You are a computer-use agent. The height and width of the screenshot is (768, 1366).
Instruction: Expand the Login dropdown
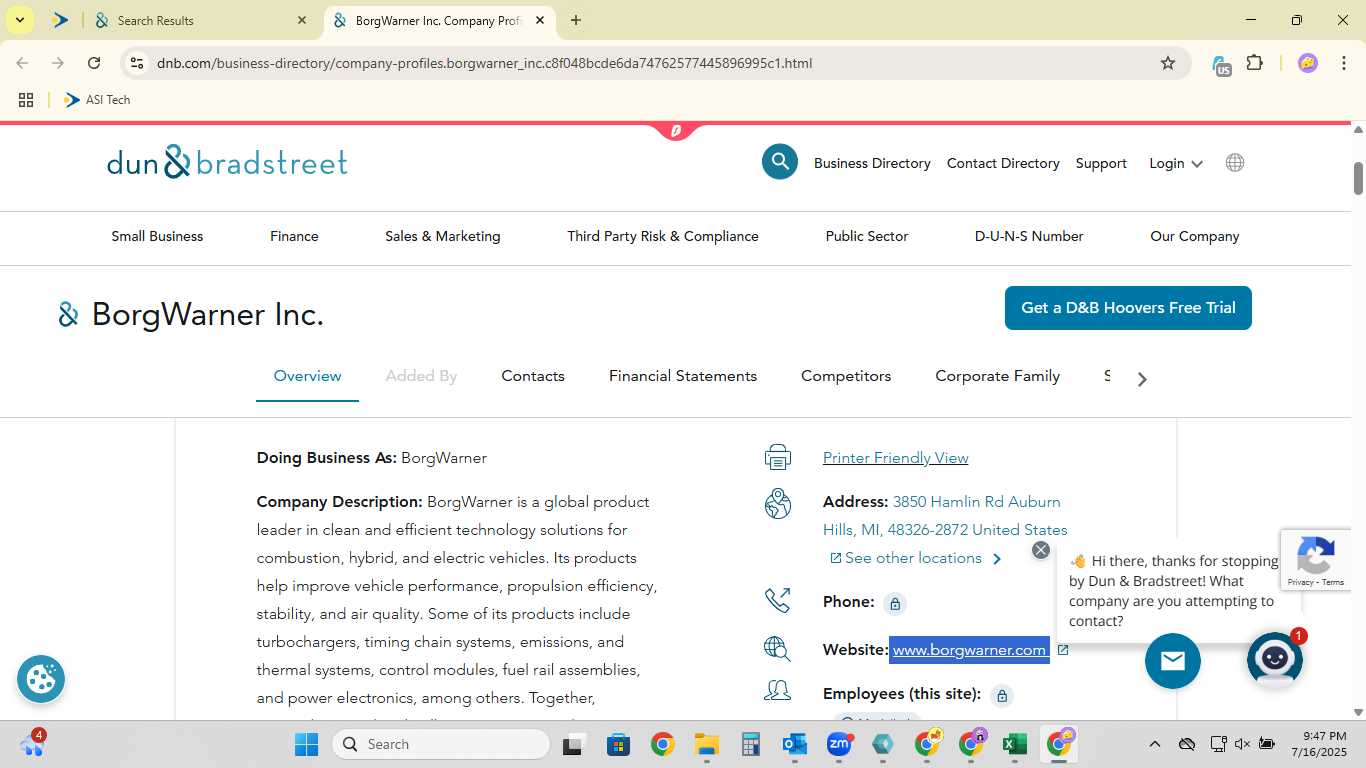1175,163
